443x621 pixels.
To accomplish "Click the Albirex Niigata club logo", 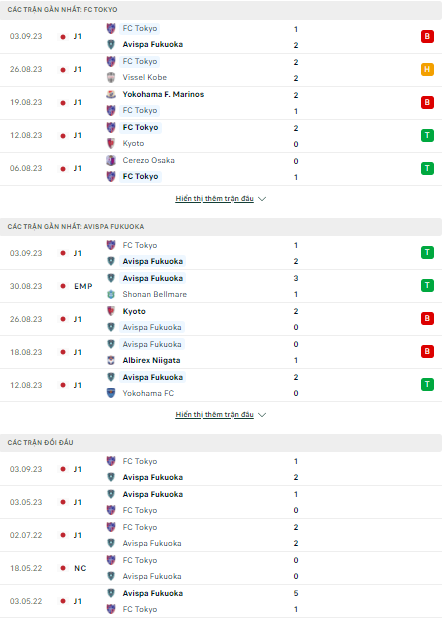I will click(111, 360).
